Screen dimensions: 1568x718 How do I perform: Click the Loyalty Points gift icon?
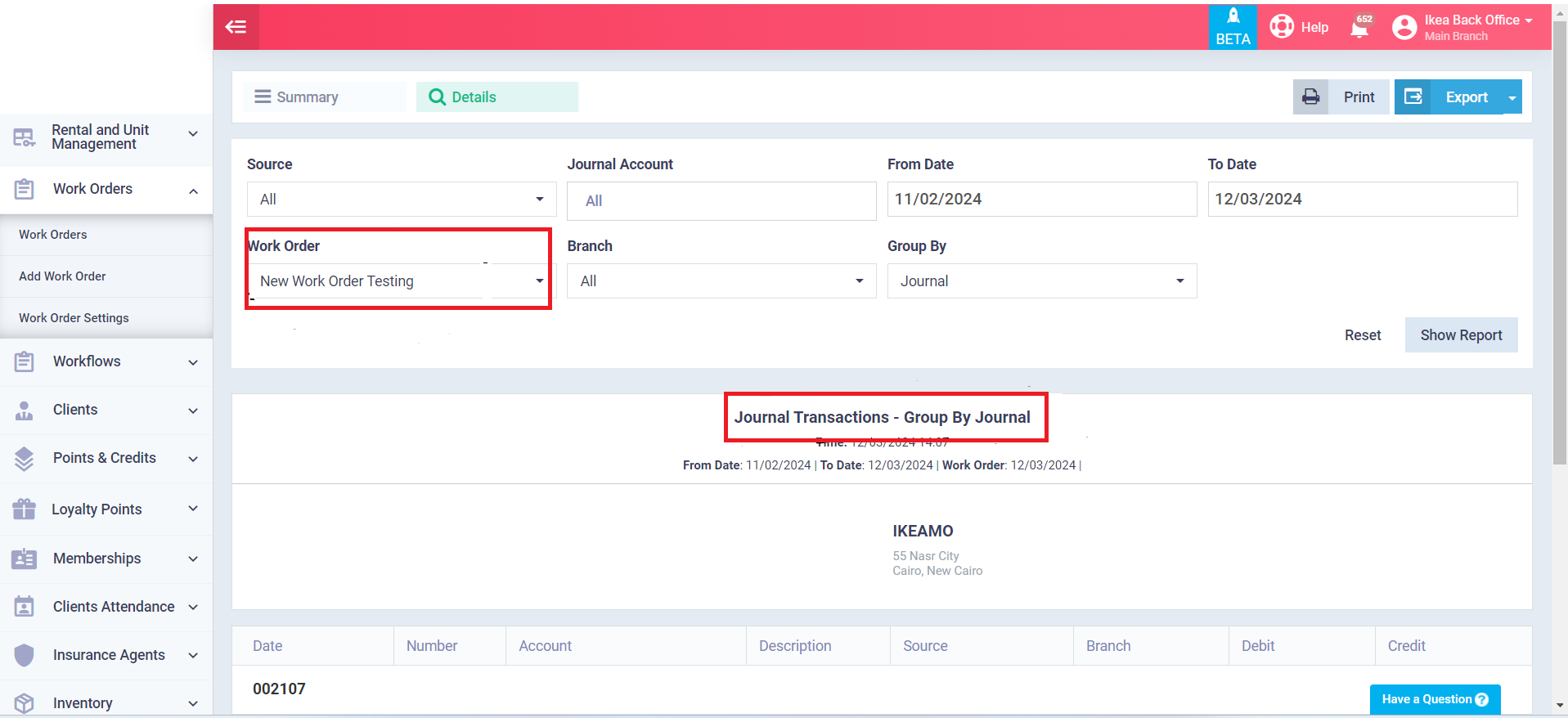click(25, 509)
